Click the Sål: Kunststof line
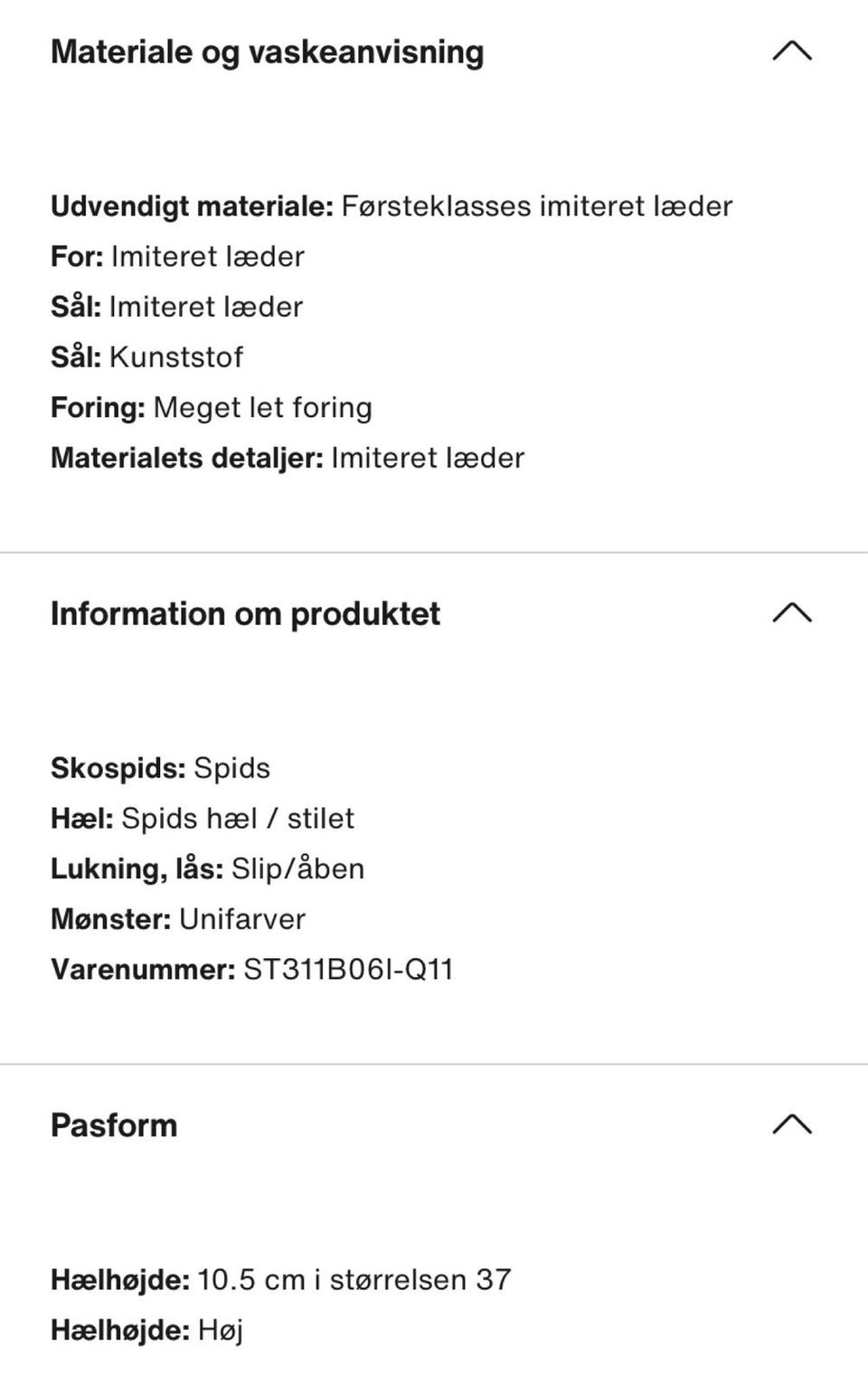Image resolution: width=868 pixels, height=1385 pixels. 146,357
